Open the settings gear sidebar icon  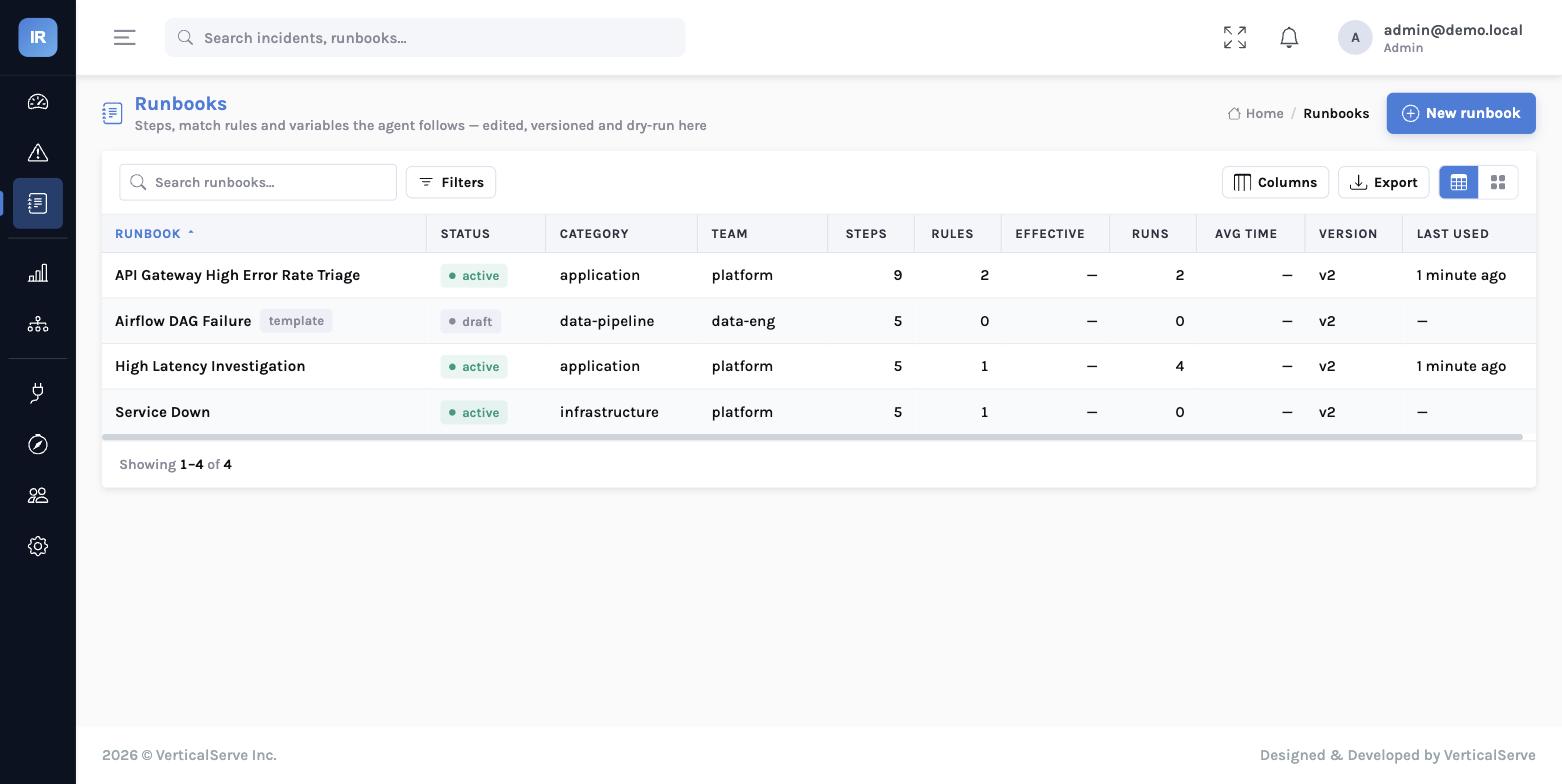pos(38,546)
